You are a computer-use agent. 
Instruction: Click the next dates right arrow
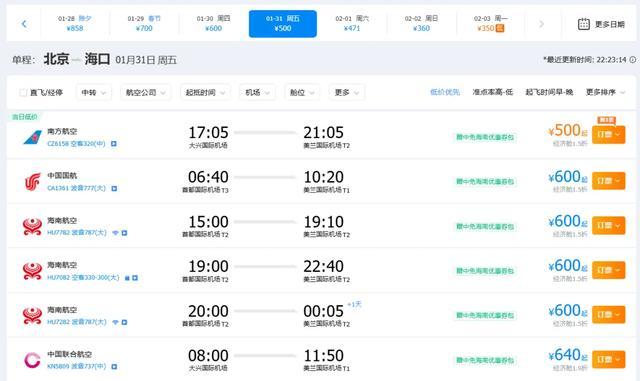coord(541,24)
